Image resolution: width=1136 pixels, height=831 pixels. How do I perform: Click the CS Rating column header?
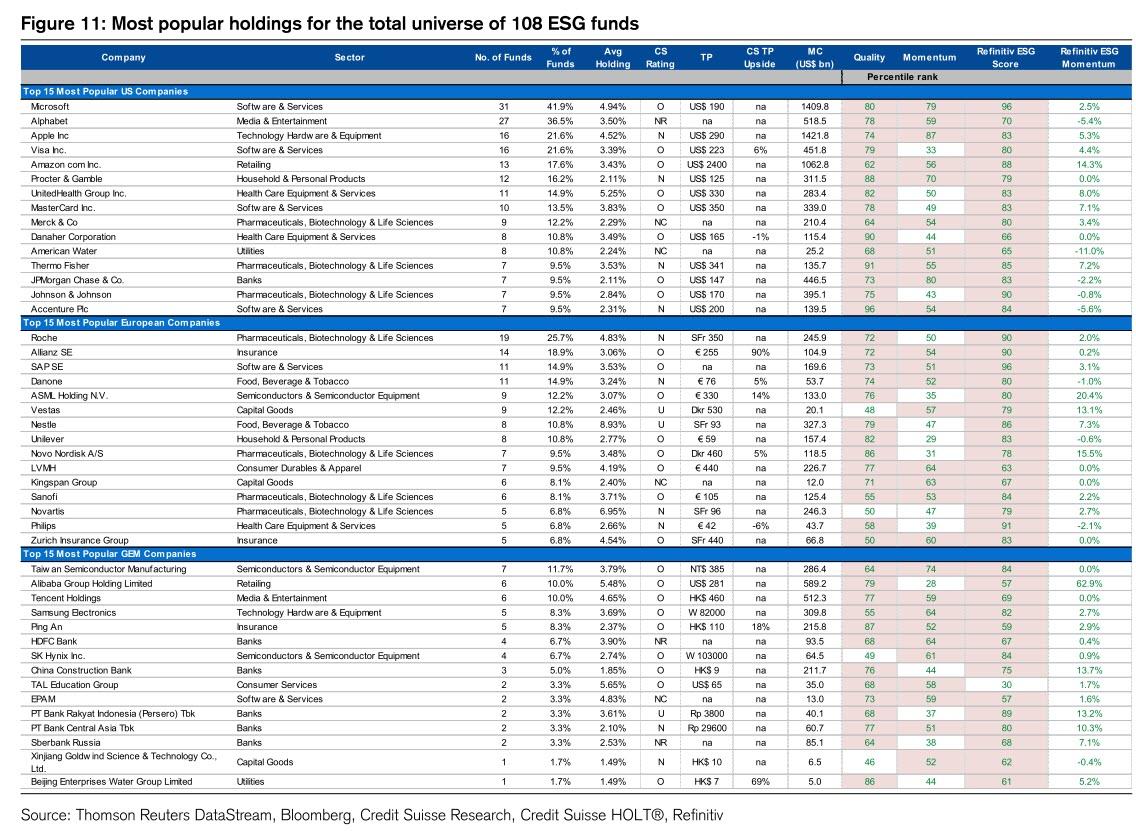click(x=660, y=58)
